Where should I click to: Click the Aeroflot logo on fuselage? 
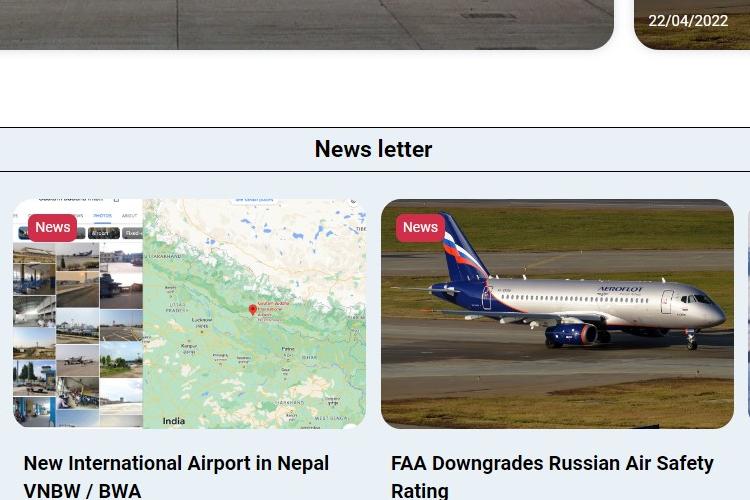pos(620,289)
